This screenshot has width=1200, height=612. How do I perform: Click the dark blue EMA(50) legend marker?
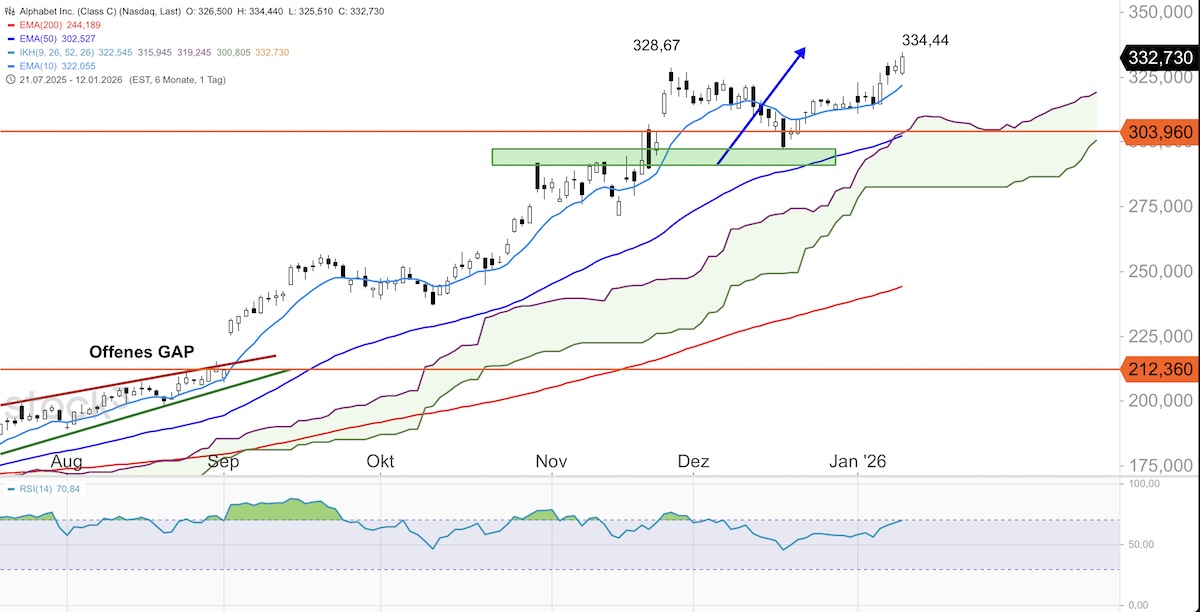coord(10,38)
